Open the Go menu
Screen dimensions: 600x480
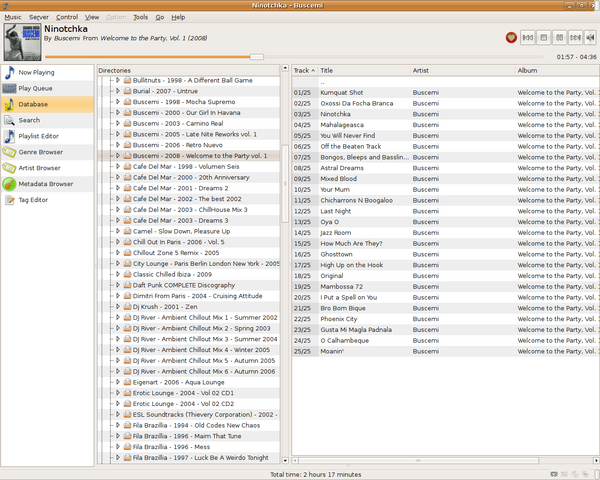[160, 17]
